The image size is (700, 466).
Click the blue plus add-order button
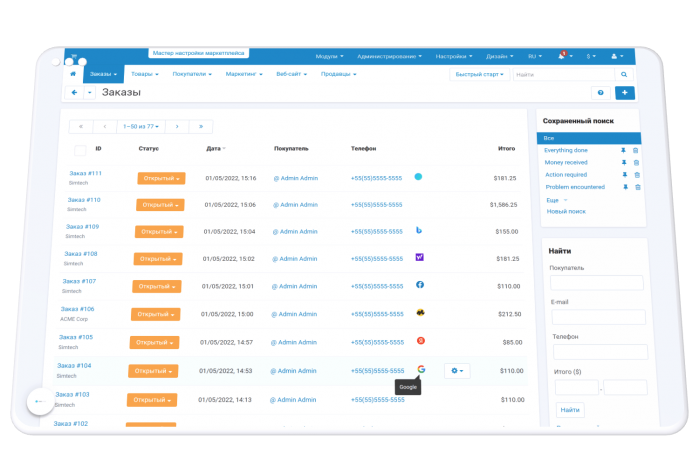pyautogui.click(x=625, y=92)
